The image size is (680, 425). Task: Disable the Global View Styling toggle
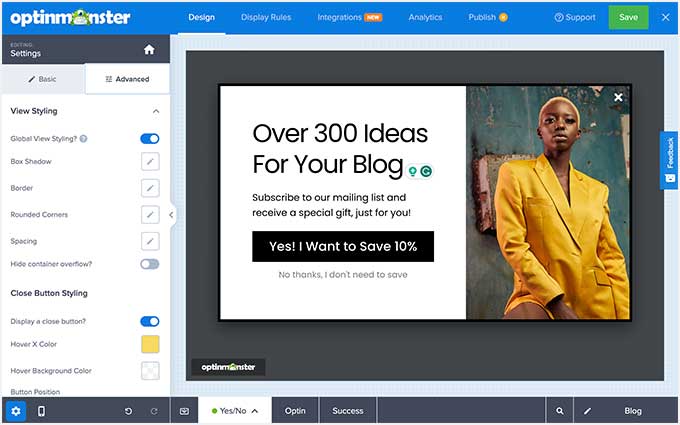tap(149, 139)
